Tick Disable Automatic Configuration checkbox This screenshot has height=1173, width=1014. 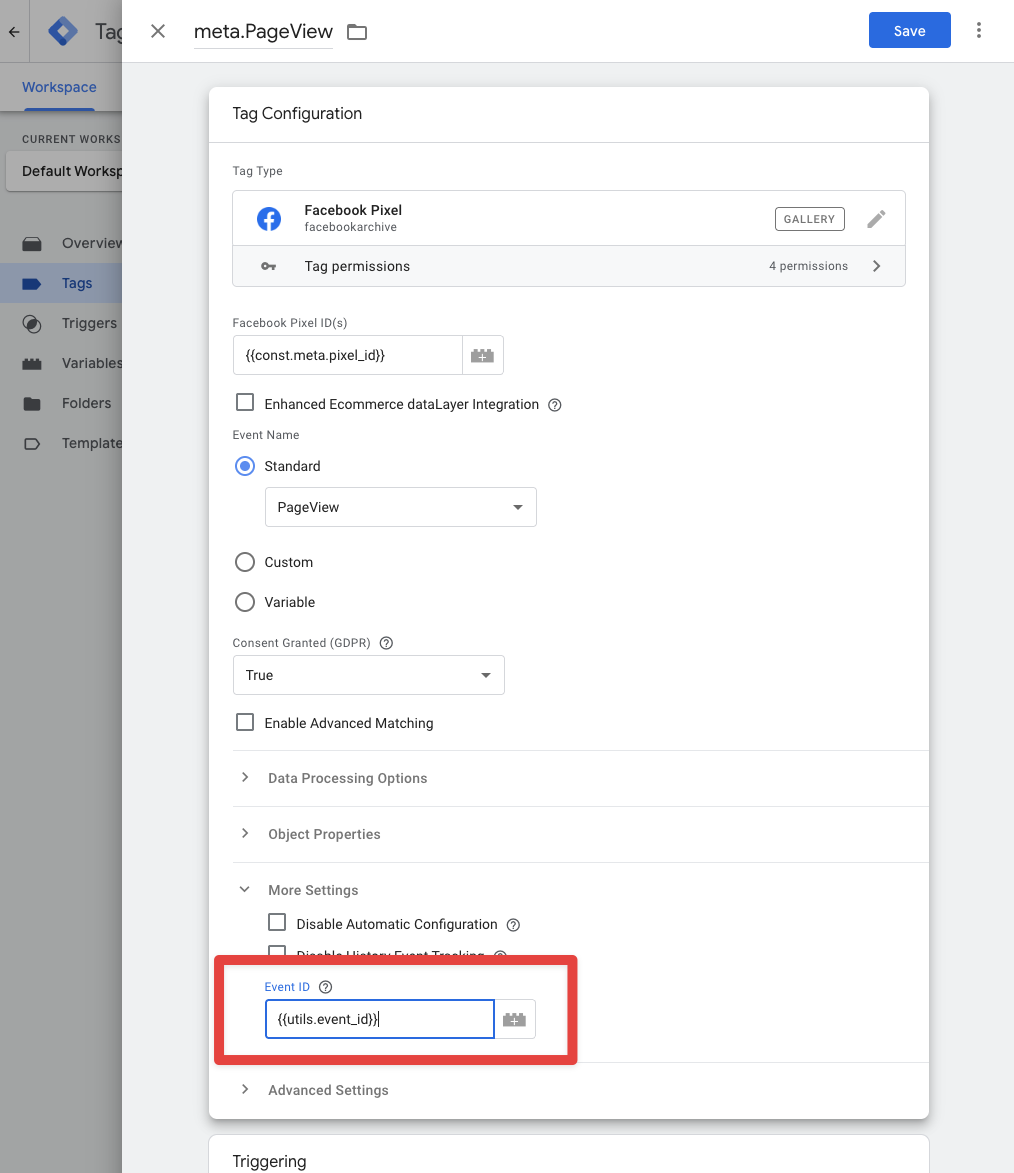point(277,923)
